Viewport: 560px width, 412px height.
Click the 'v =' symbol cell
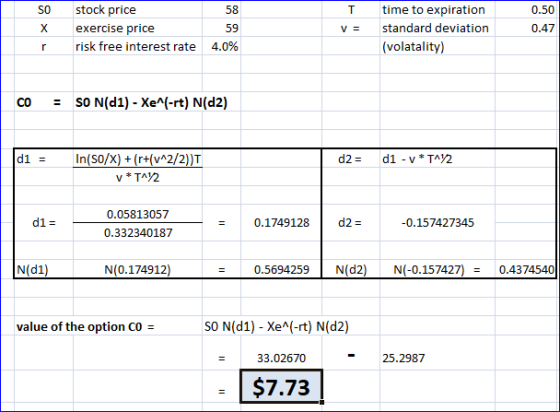(350, 28)
